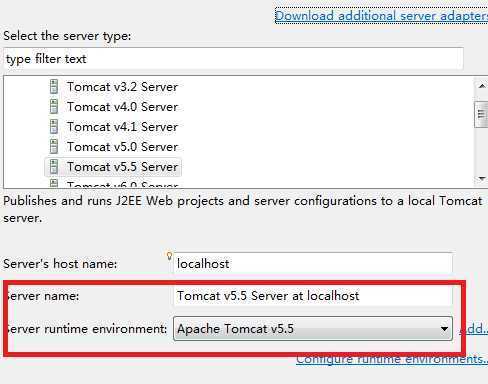Select Tomcat v3.2 Server server icon
488x384 pixels.
(x=54, y=87)
